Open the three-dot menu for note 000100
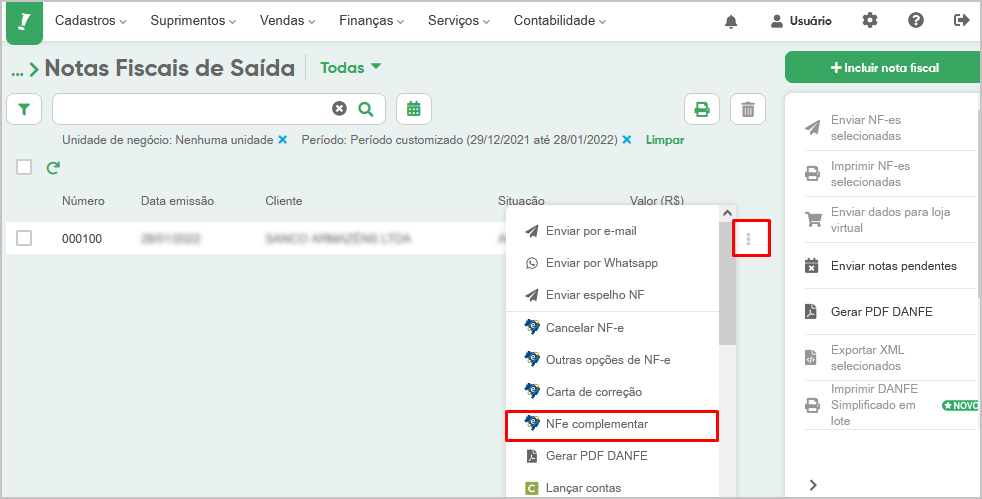This screenshot has width=982, height=499. point(748,239)
